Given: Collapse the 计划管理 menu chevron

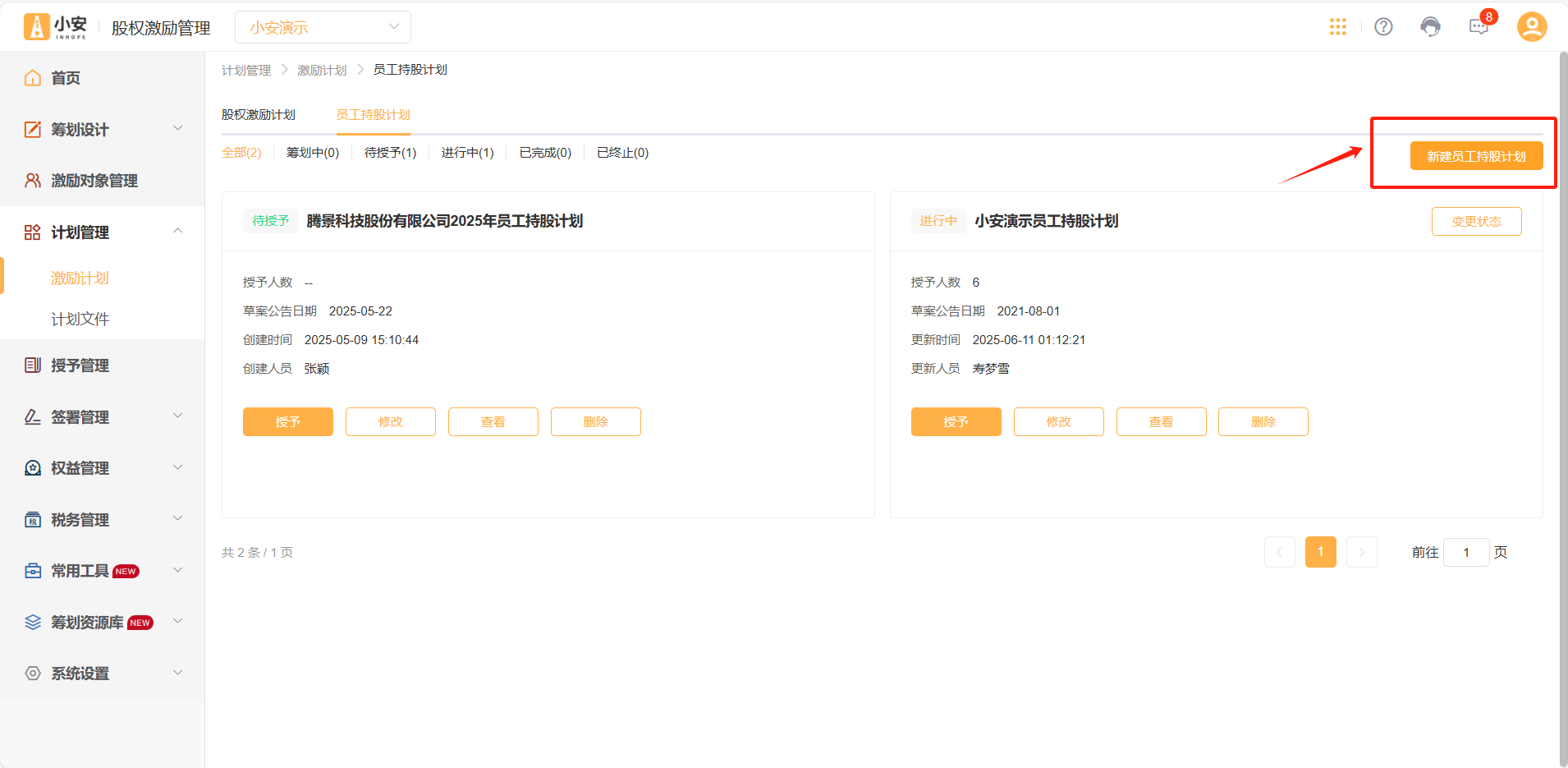Looking at the screenshot, I should coord(178,232).
